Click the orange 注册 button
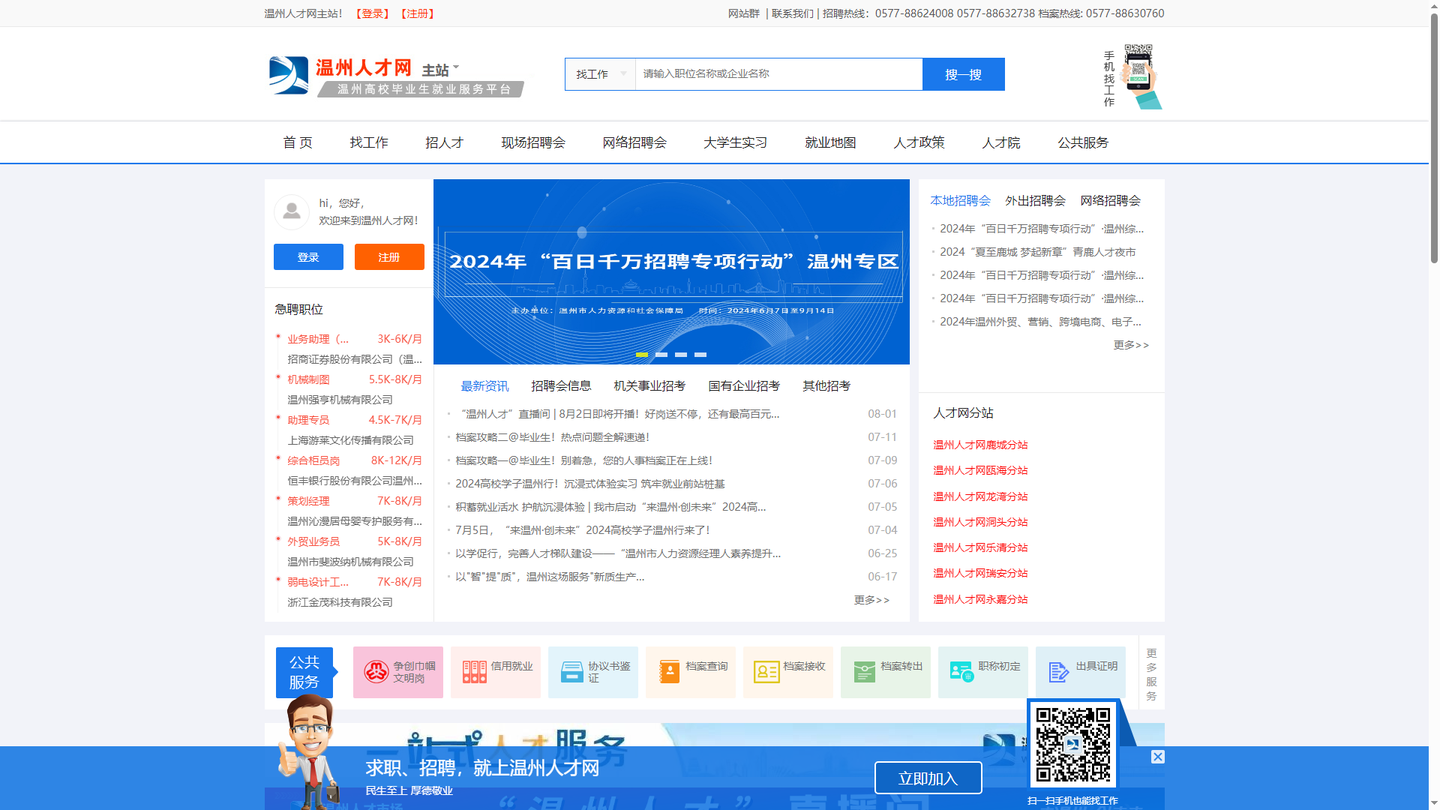The image size is (1440, 810). [x=389, y=257]
